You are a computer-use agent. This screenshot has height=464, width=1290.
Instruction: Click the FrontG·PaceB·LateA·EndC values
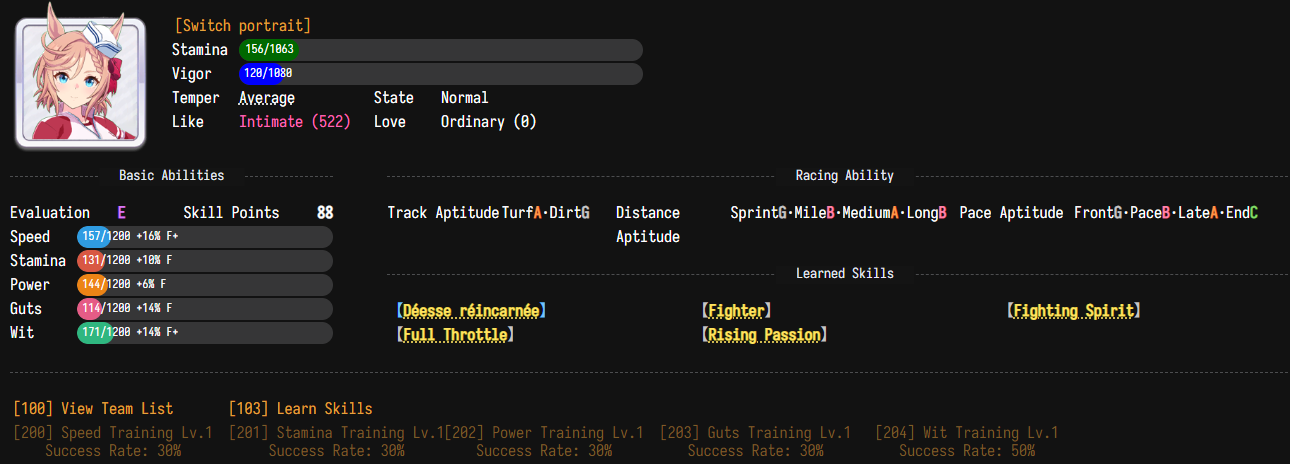coord(1166,213)
